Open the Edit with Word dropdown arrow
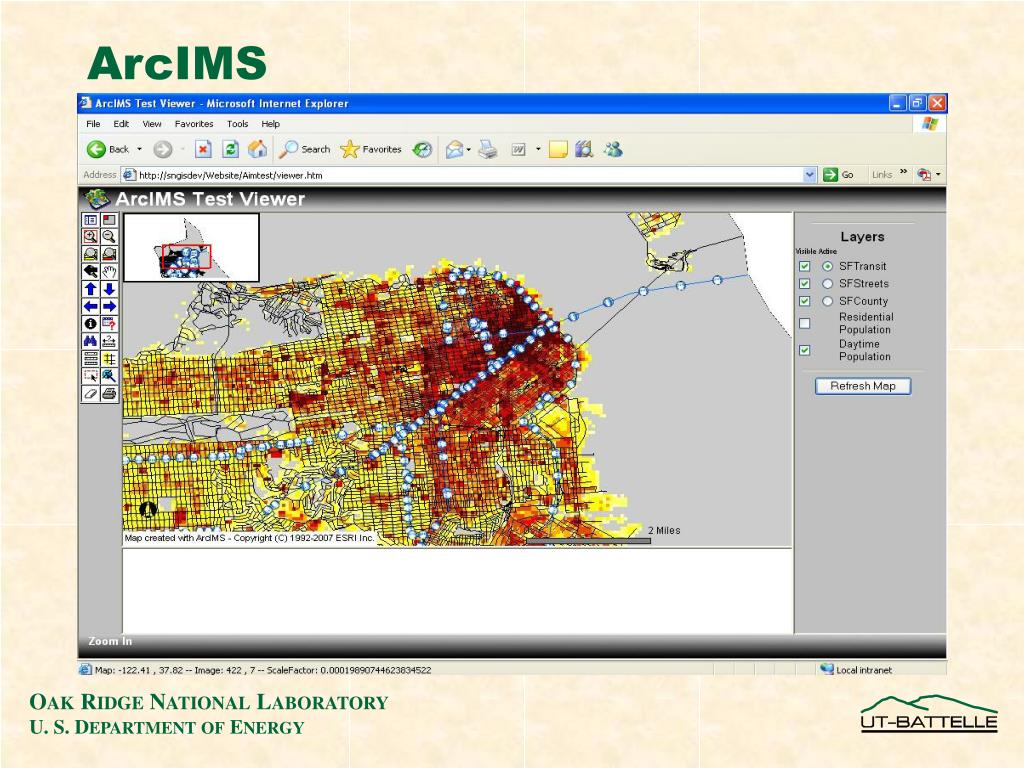Viewport: 1024px width, 768px height. tap(538, 150)
